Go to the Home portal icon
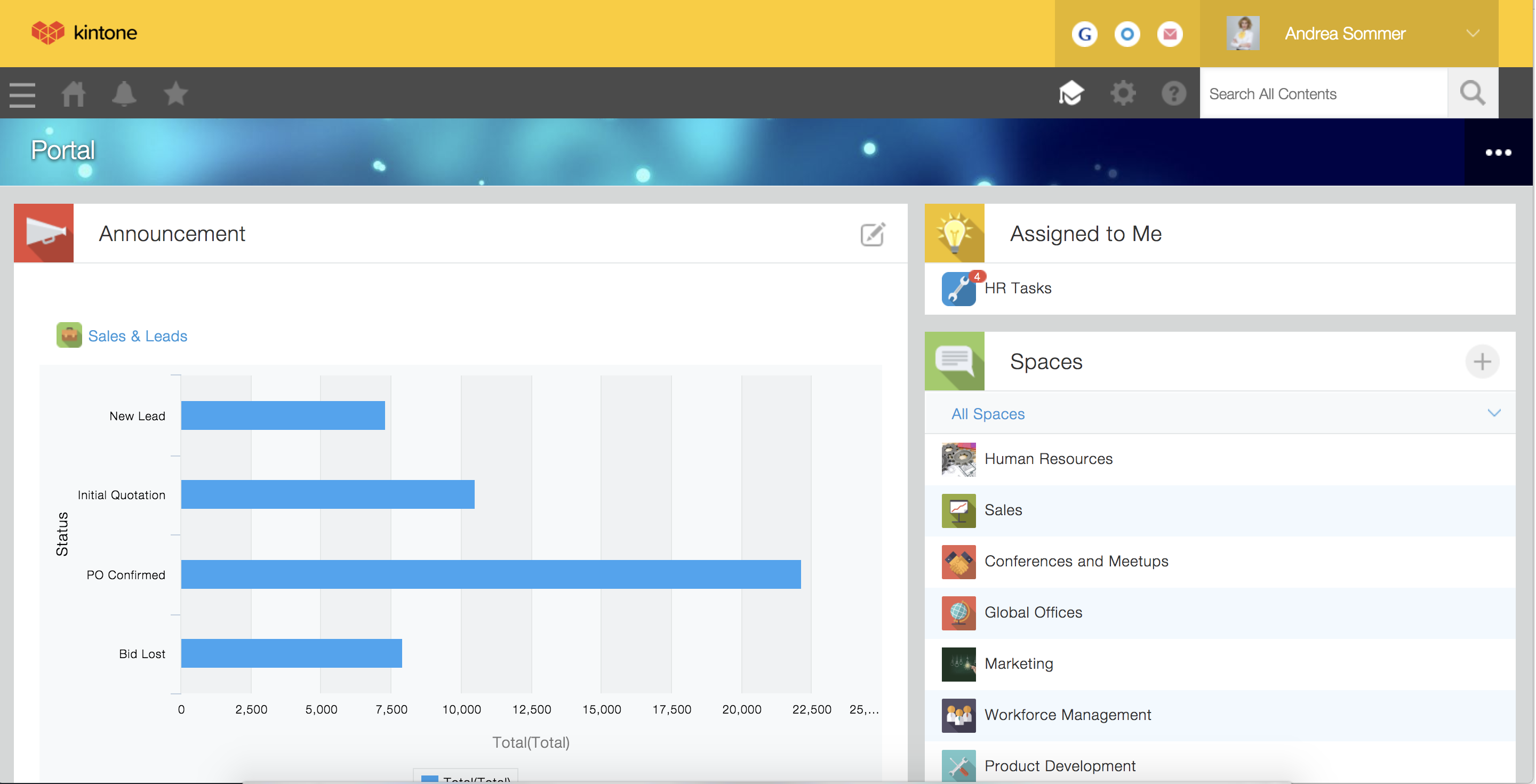1536x784 pixels. click(74, 94)
